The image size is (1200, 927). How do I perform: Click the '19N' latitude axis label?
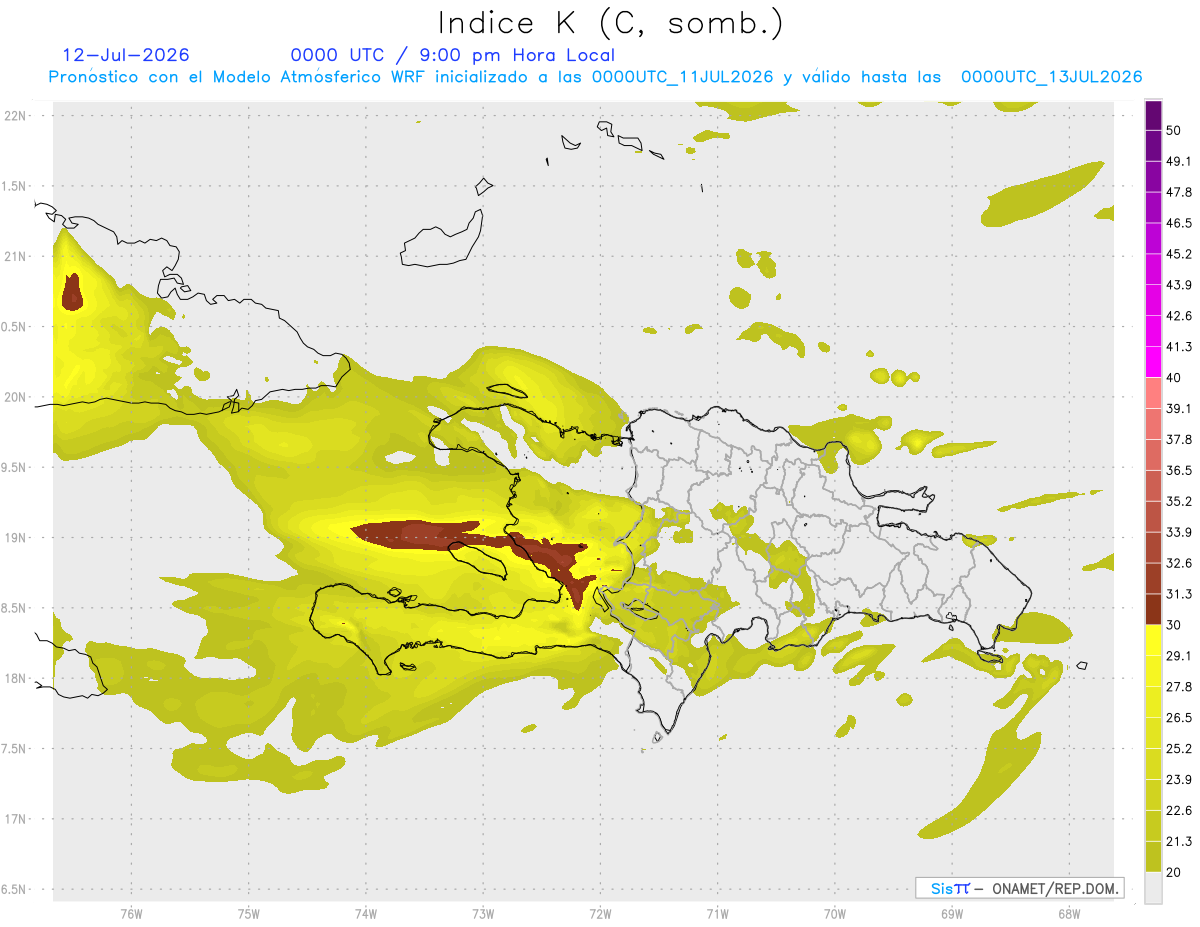[x=16, y=538]
